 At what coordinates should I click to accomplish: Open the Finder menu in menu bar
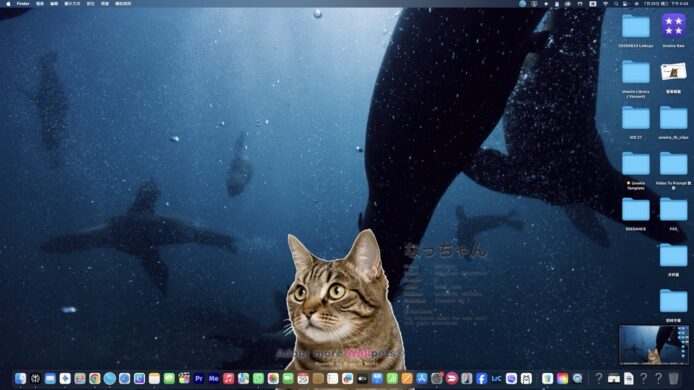point(23,4)
